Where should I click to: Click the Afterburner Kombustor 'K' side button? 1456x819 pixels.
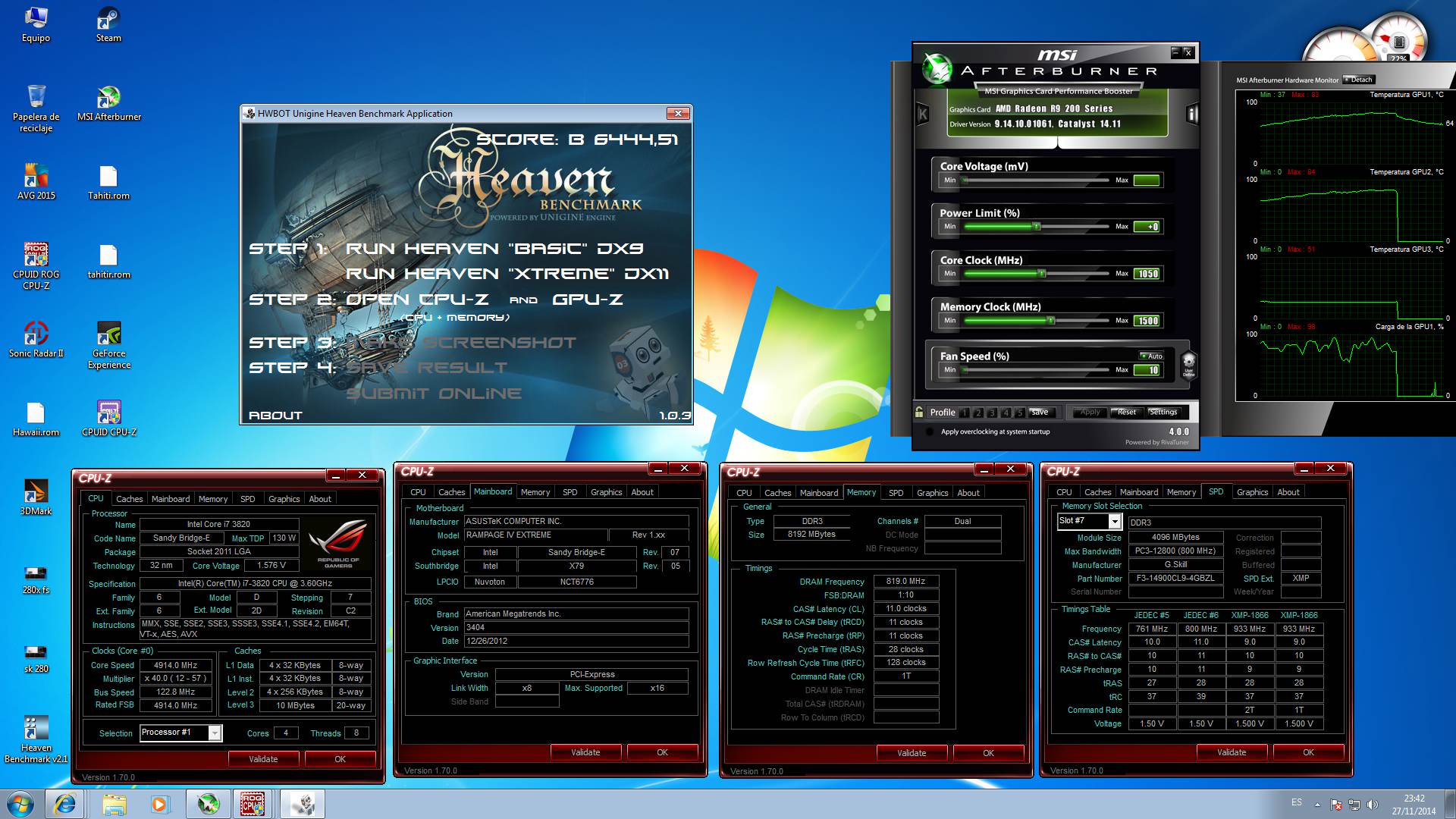[x=922, y=115]
